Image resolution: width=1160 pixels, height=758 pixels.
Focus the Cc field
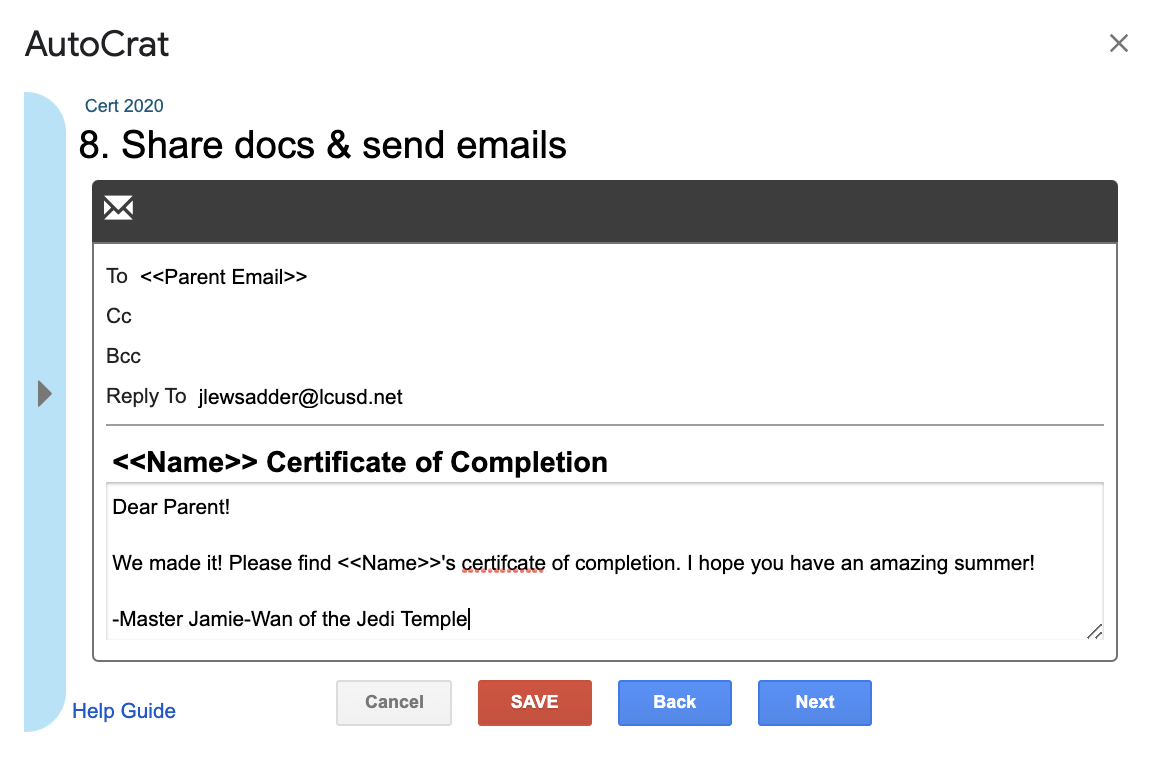coord(604,317)
